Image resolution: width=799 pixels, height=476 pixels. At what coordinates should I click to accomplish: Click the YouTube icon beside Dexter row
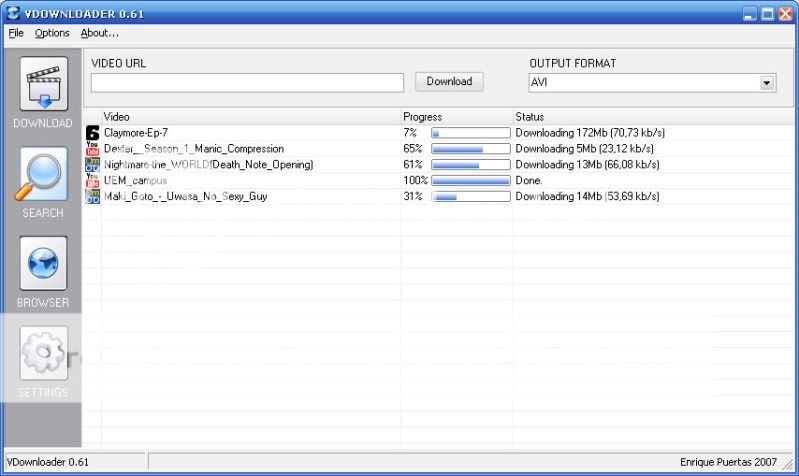click(93, 148)
